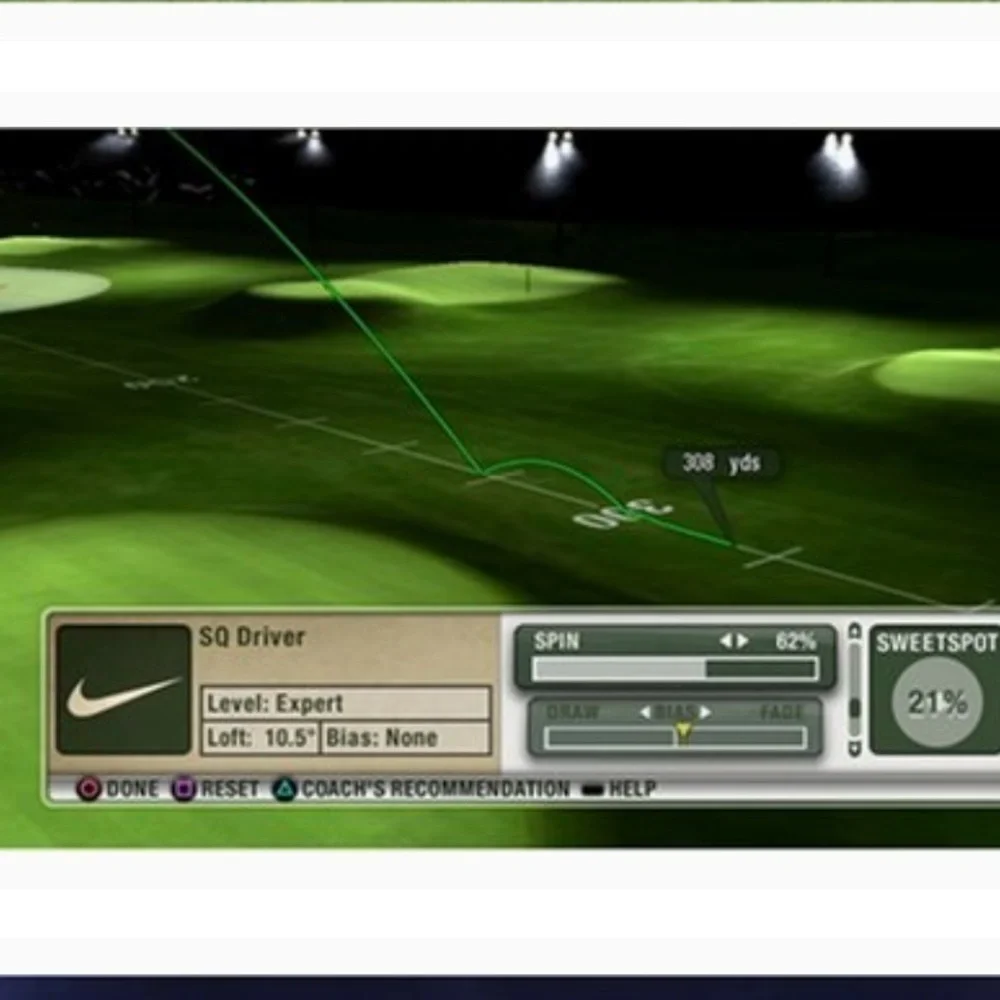Click the yellow bias slider marker
The height and width of the screenshot is (1000, 1000).
(x=683, y=732)
